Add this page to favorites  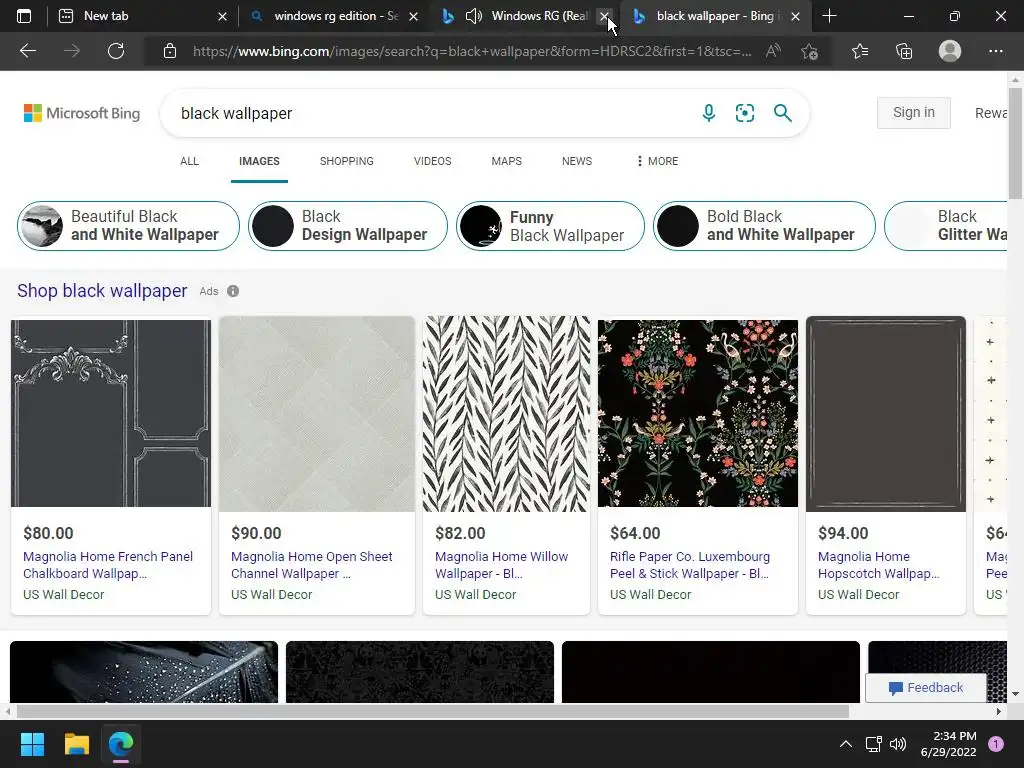point(810,51)
